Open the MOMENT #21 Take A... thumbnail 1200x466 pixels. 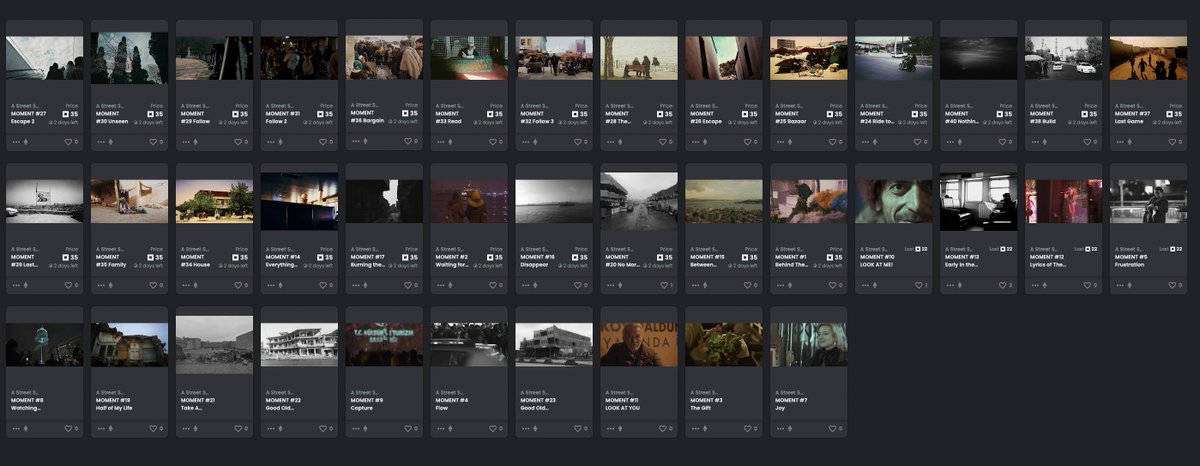pyautogui.click(x=214, y=345)
